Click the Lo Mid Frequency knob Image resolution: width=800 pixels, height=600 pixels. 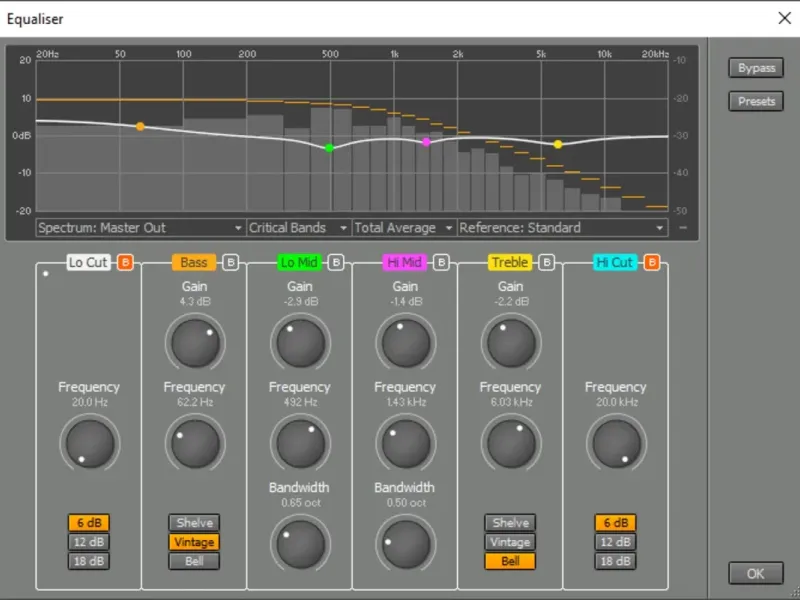click(x=299, y=443)
